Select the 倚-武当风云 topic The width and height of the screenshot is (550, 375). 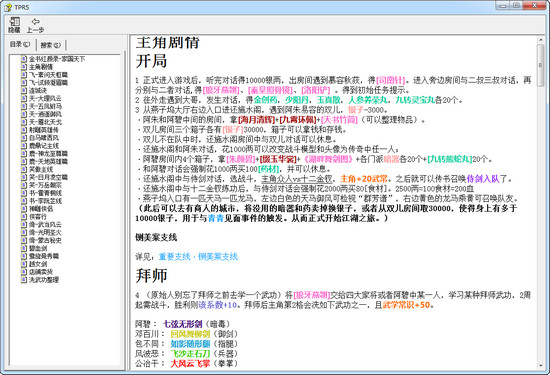pyautogui.click(x=45, y=225)
